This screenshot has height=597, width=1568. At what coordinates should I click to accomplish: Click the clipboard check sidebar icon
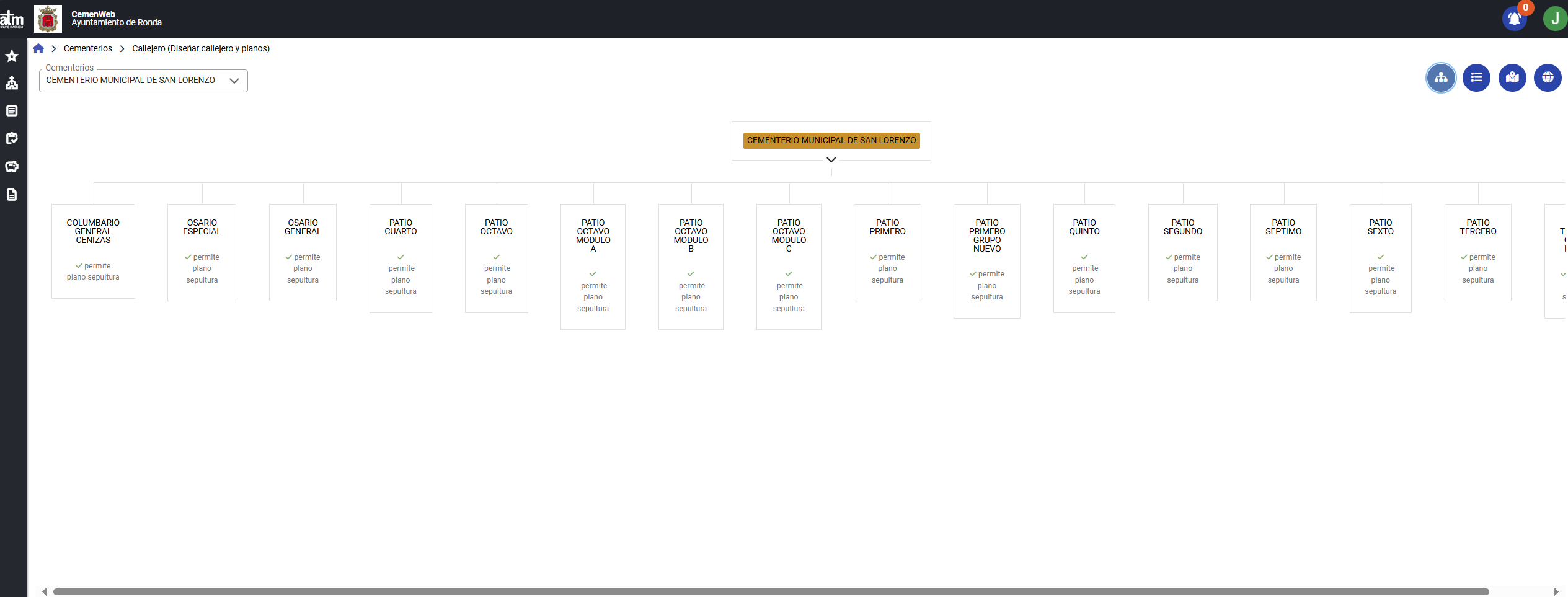pyautogui.click(x=12, y=138)
